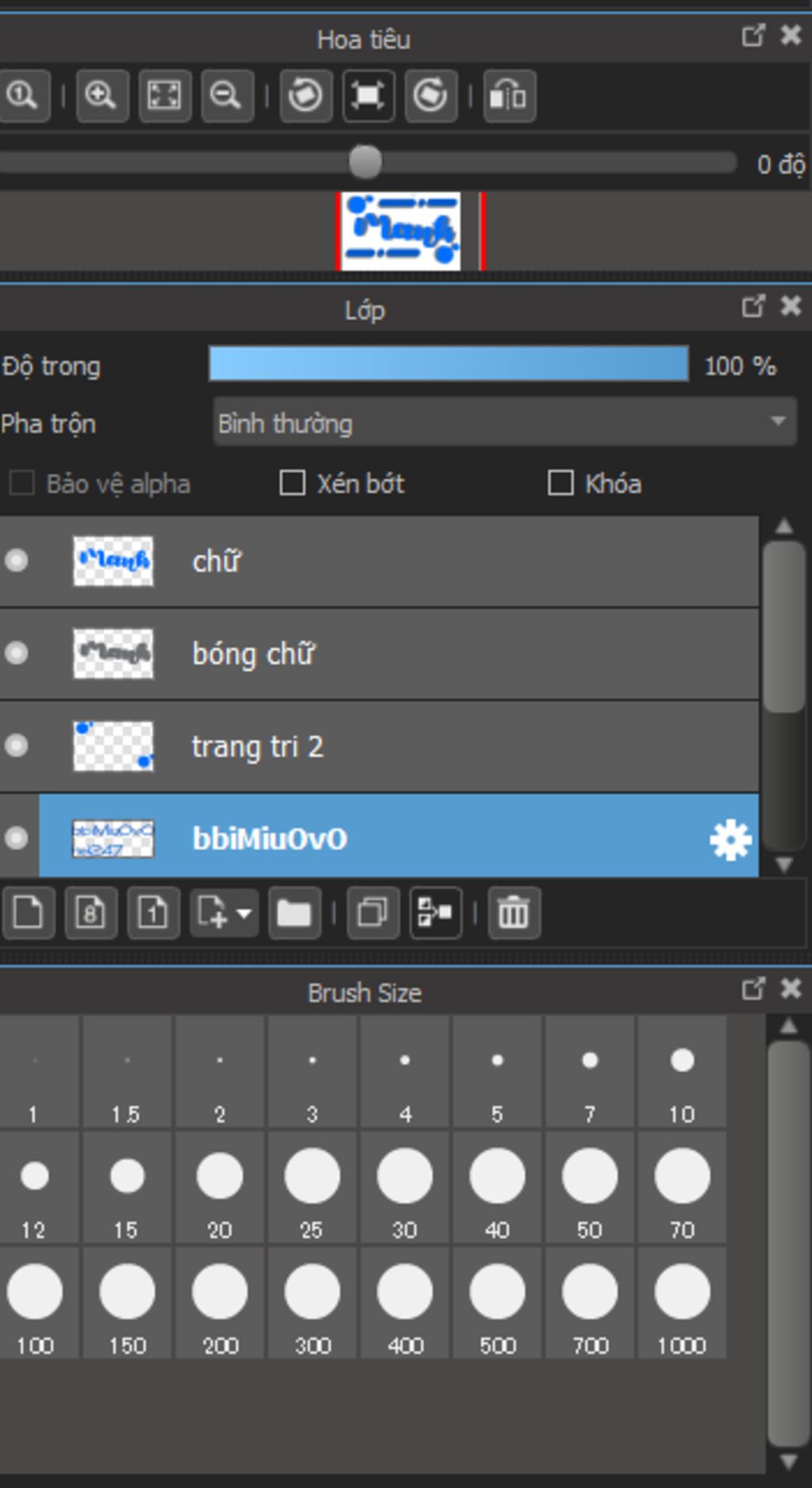Fit canvas to window in navigator
Viewport: 812px width, 1488px height.
pyautogui.click(x=164, y=96)
